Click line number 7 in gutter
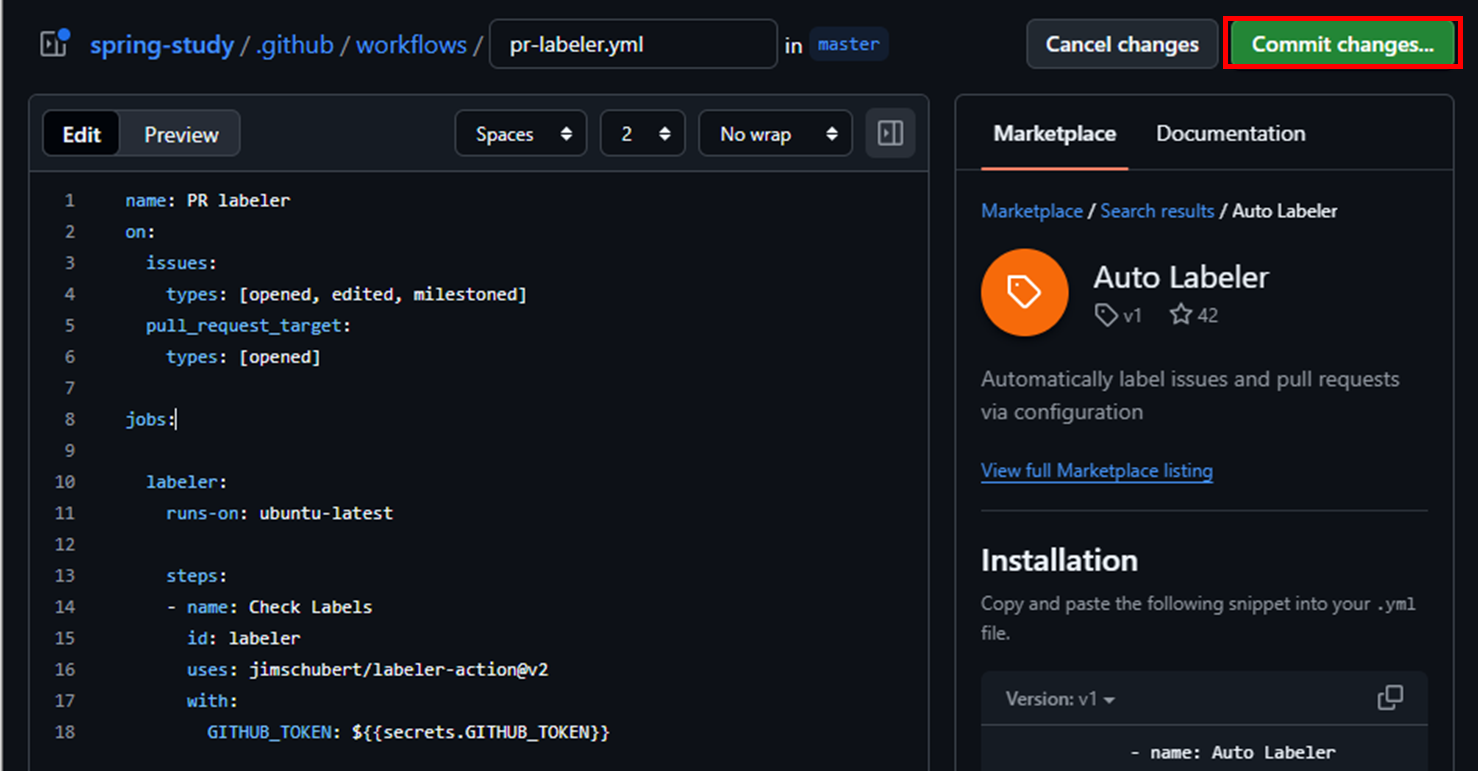 click(x=69, y=388)
